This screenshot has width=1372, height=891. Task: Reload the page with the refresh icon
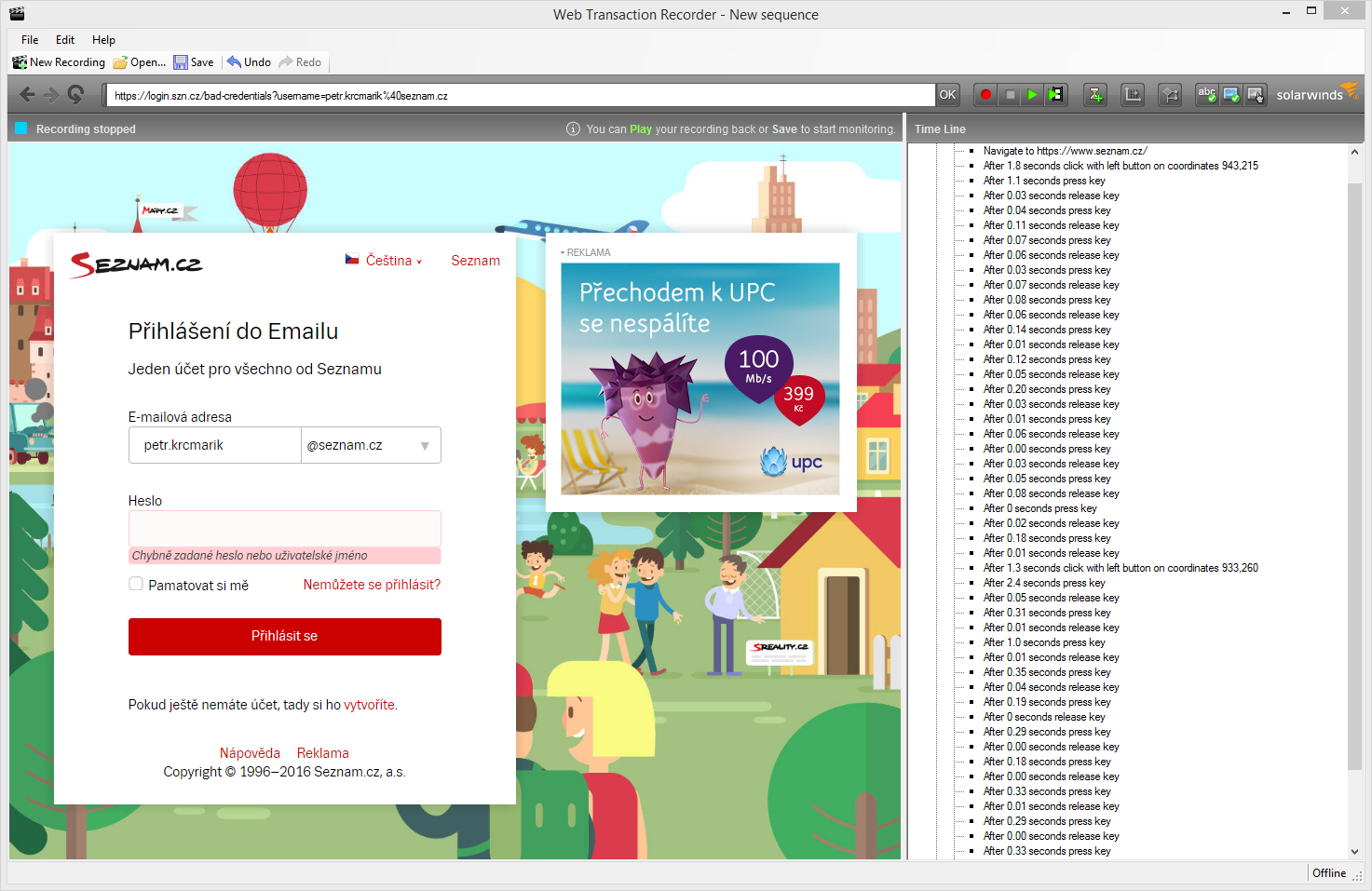[75, 94]
